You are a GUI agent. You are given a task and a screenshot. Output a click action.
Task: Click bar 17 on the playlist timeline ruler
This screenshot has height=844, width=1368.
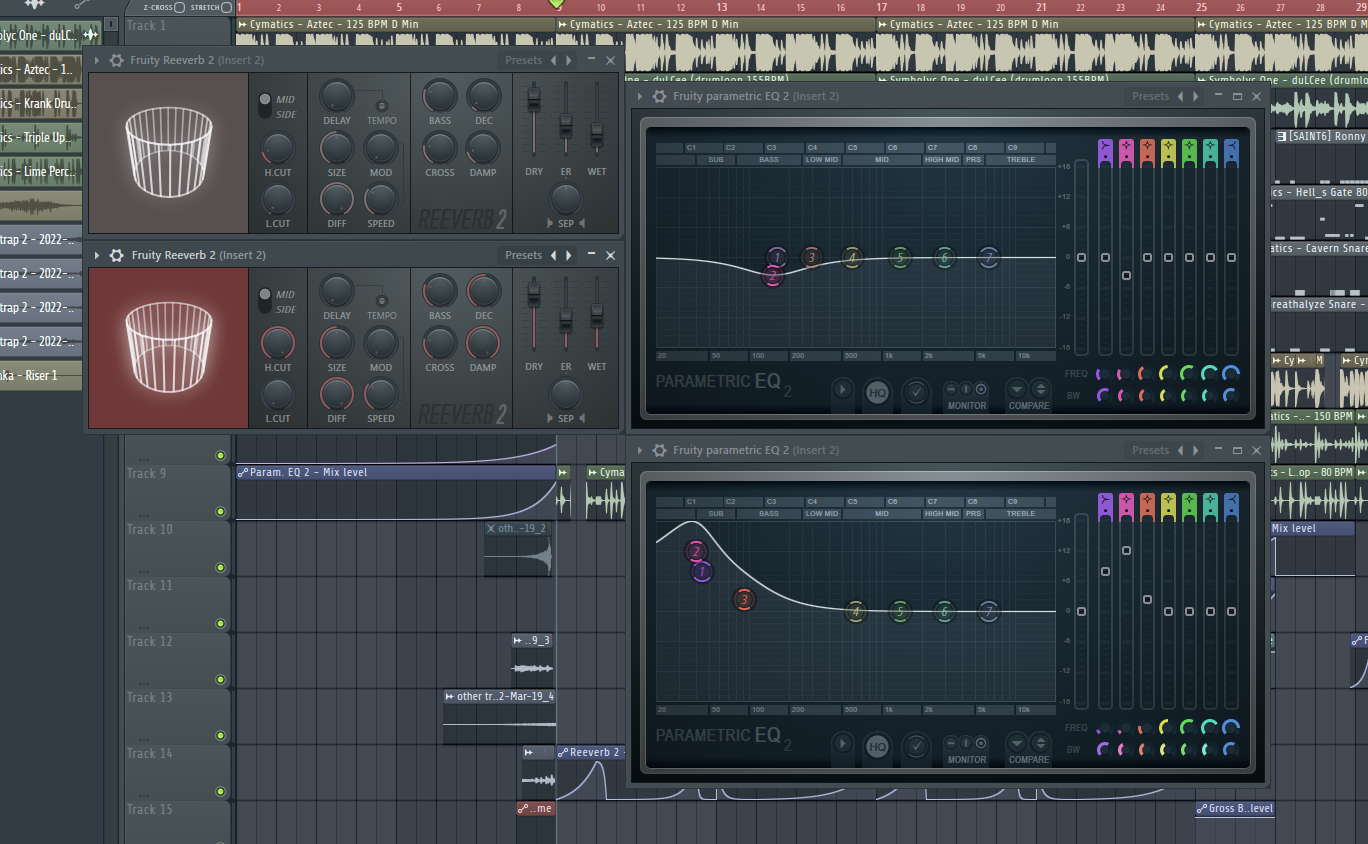[882, 7]
